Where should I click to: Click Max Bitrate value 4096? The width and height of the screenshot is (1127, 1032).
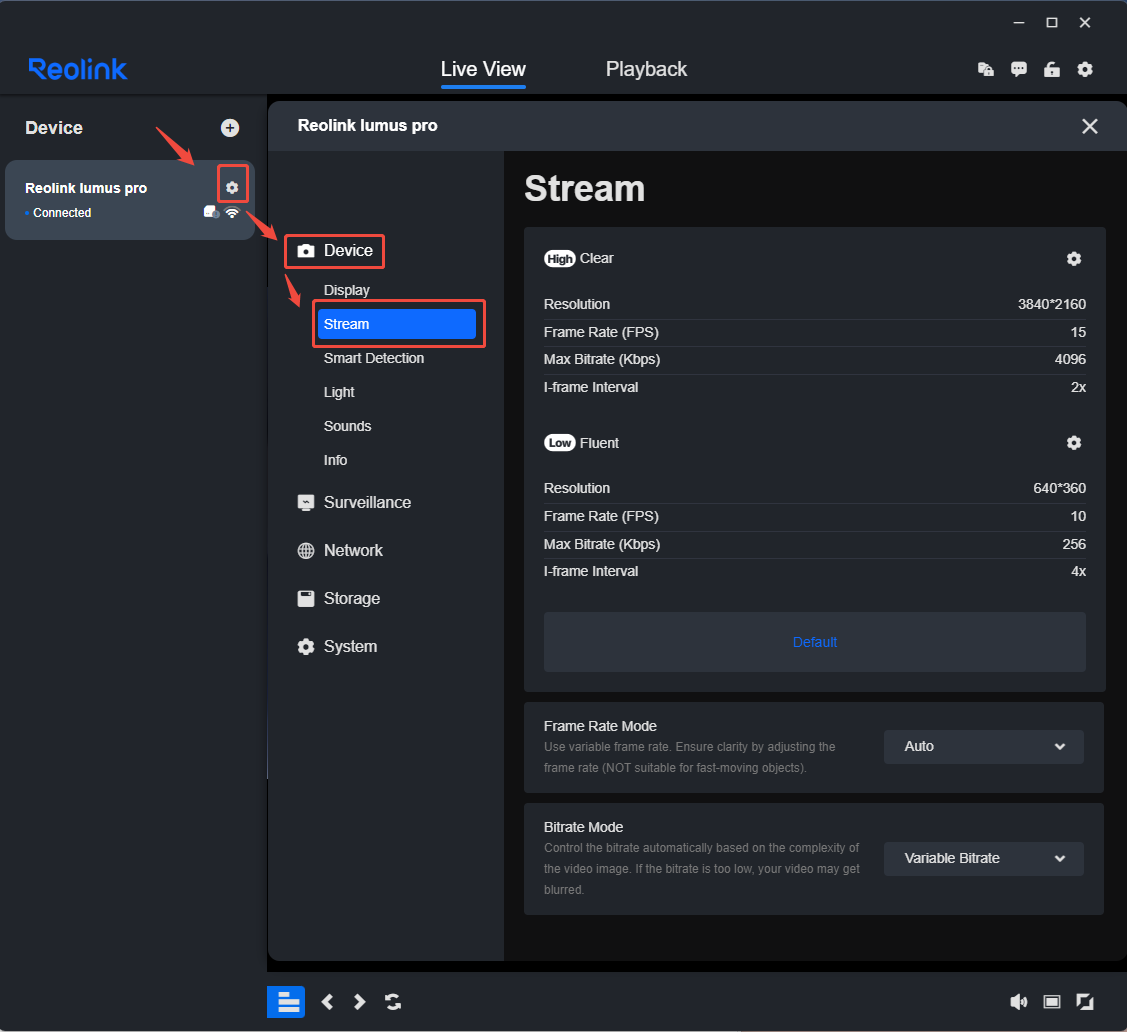click(x=1070, y=359)
